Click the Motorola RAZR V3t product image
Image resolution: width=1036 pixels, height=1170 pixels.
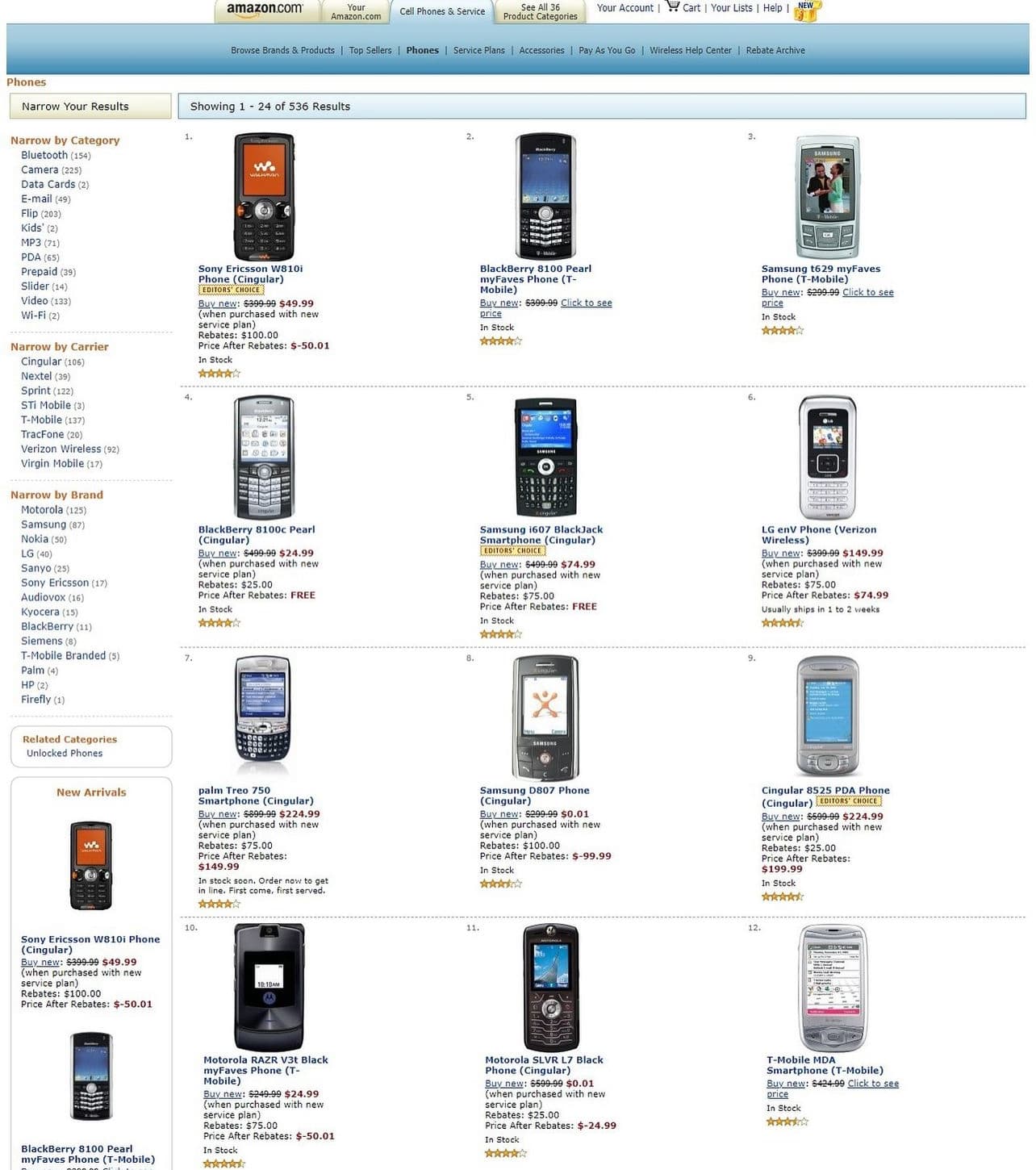click(x=269, y=986)
